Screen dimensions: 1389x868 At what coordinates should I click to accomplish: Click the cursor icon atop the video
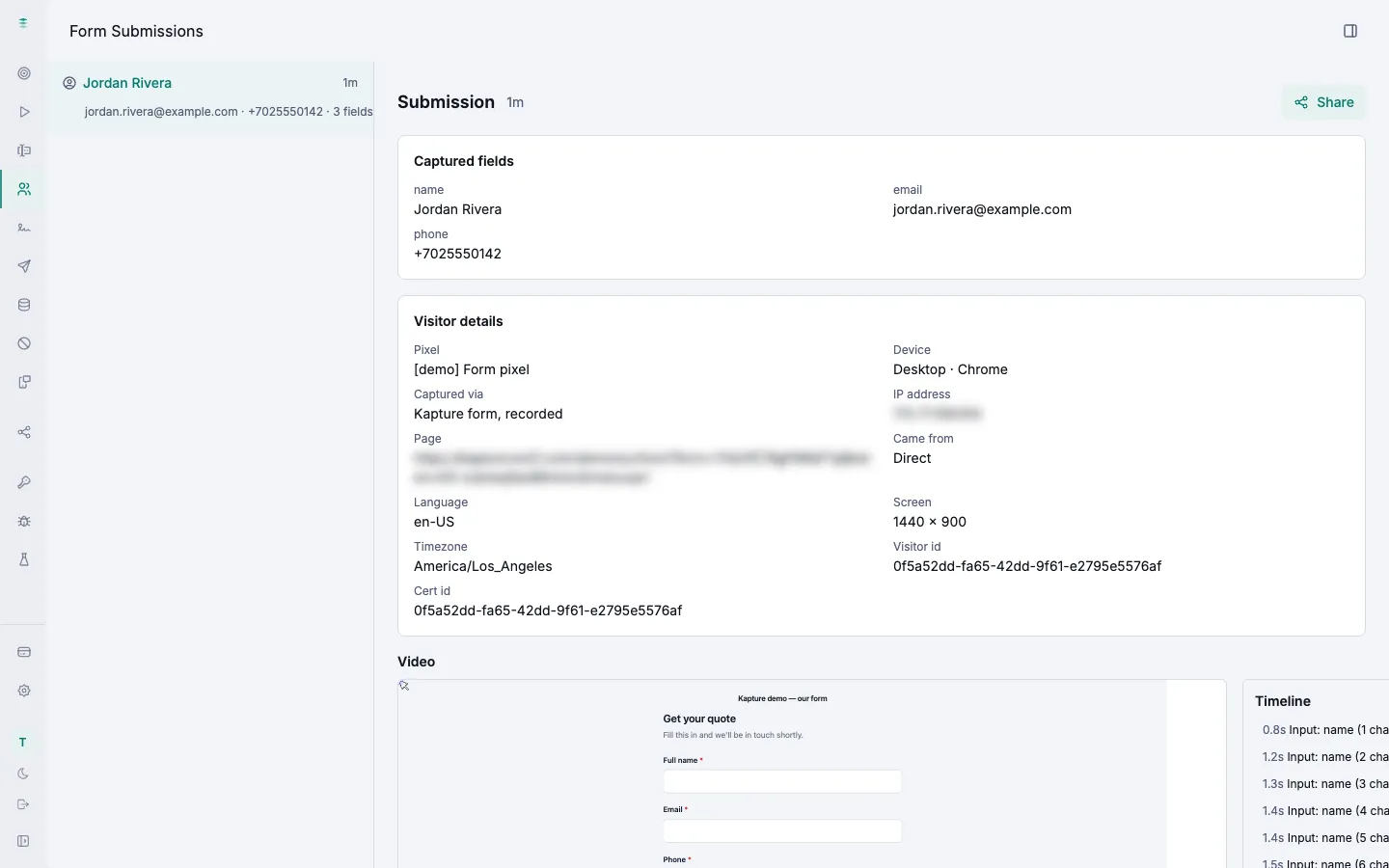(x=404, y=686)
